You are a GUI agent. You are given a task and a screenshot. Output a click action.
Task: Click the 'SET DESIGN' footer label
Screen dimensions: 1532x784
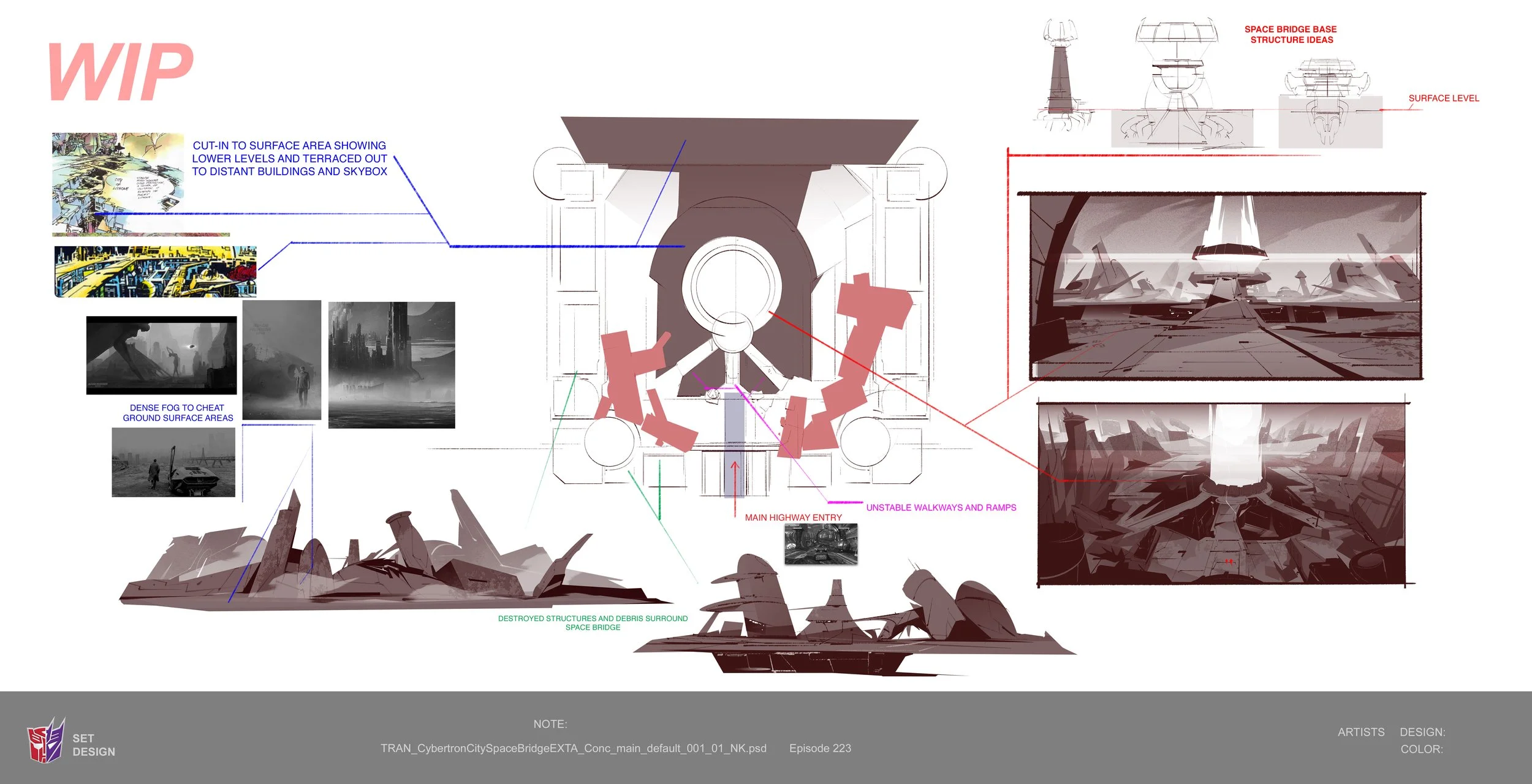tap(93, 745)
